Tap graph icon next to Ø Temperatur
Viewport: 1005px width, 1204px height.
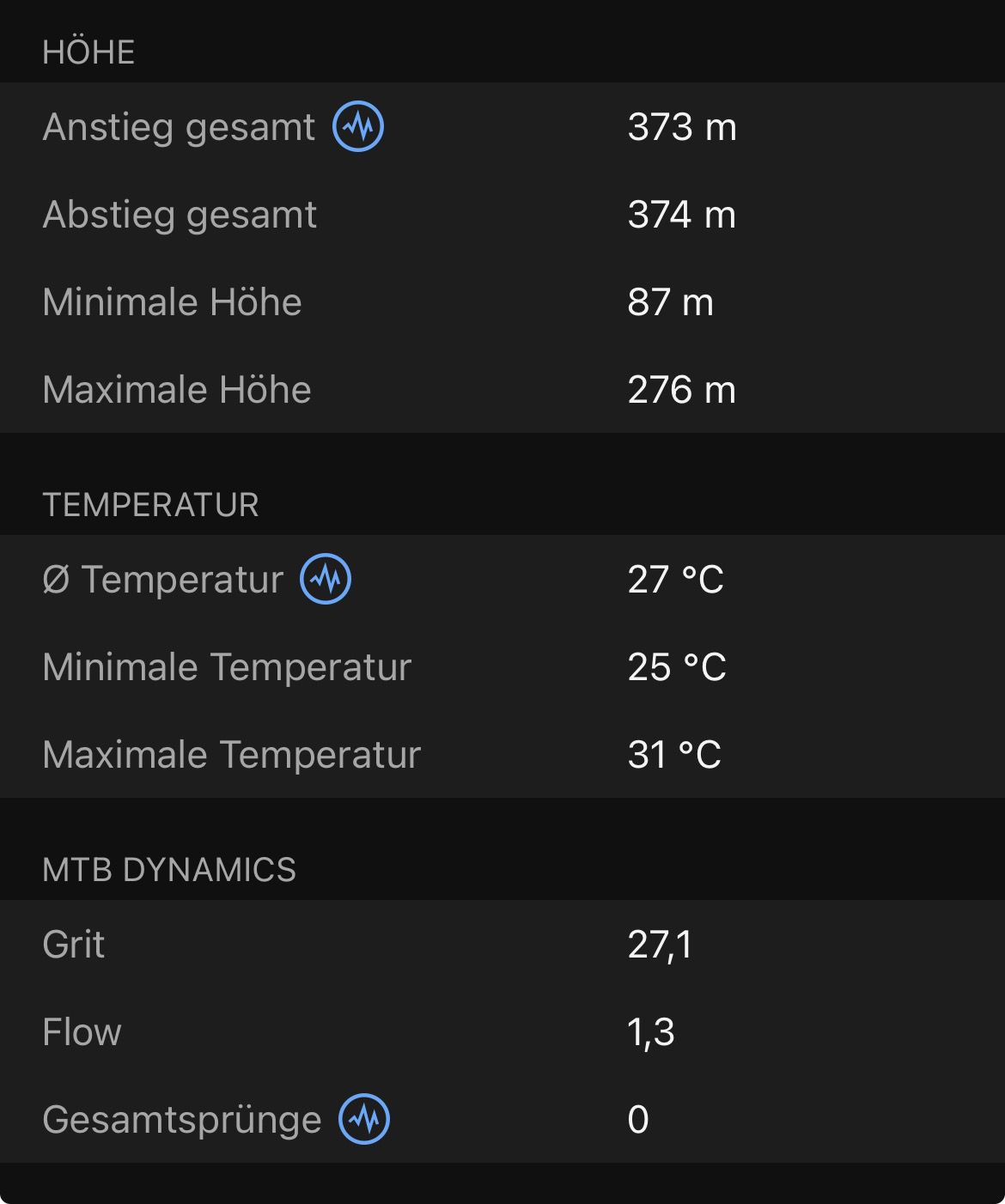326,579
